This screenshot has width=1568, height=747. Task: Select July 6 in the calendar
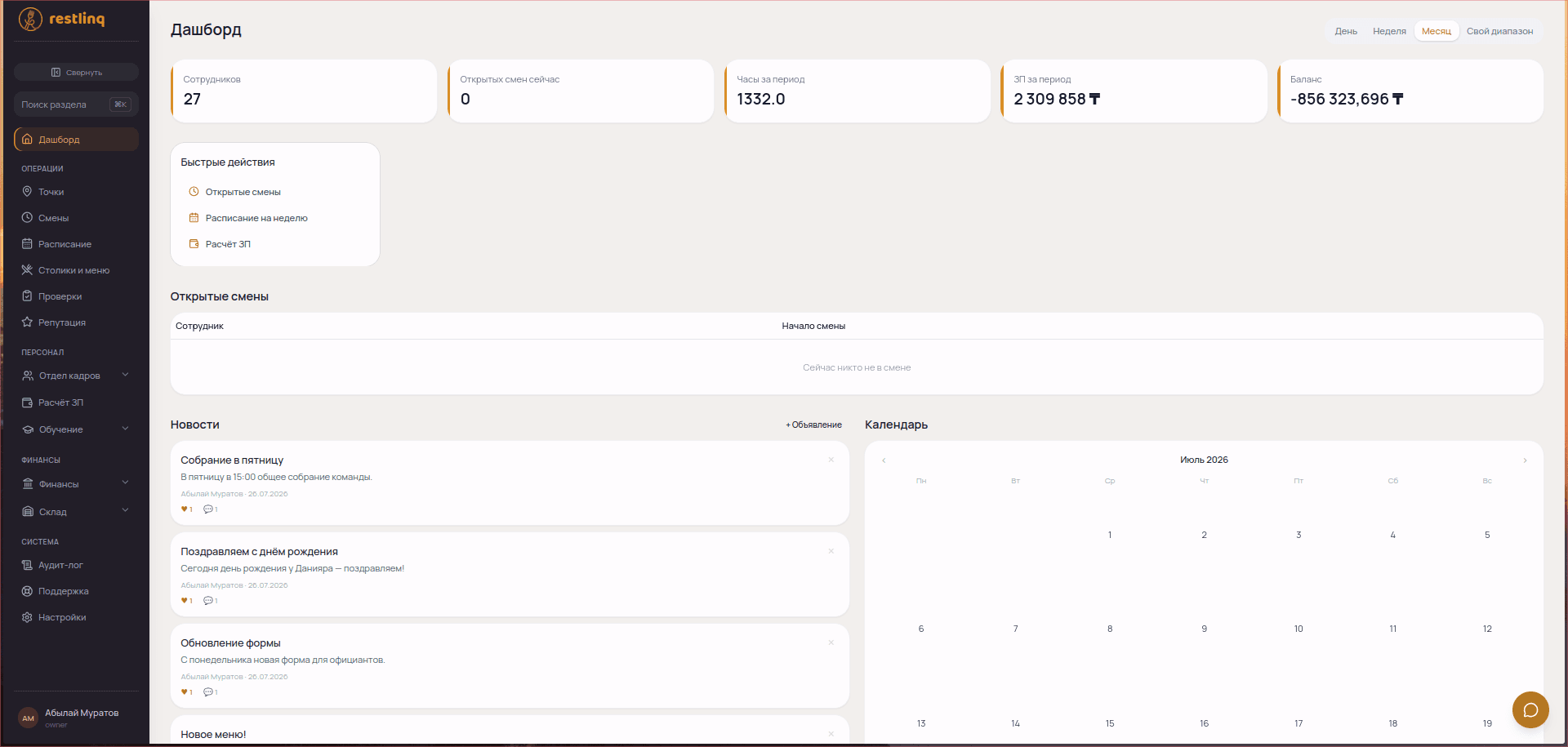(x=921, y=629)
